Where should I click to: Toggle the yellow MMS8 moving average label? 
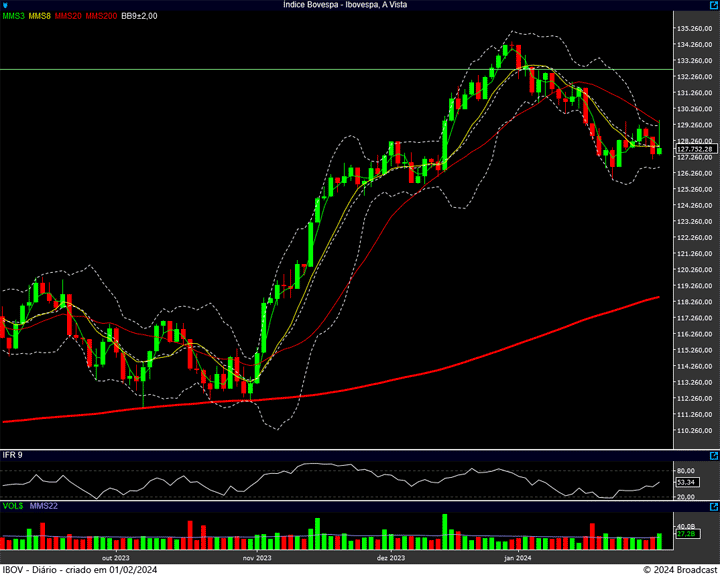40,16
